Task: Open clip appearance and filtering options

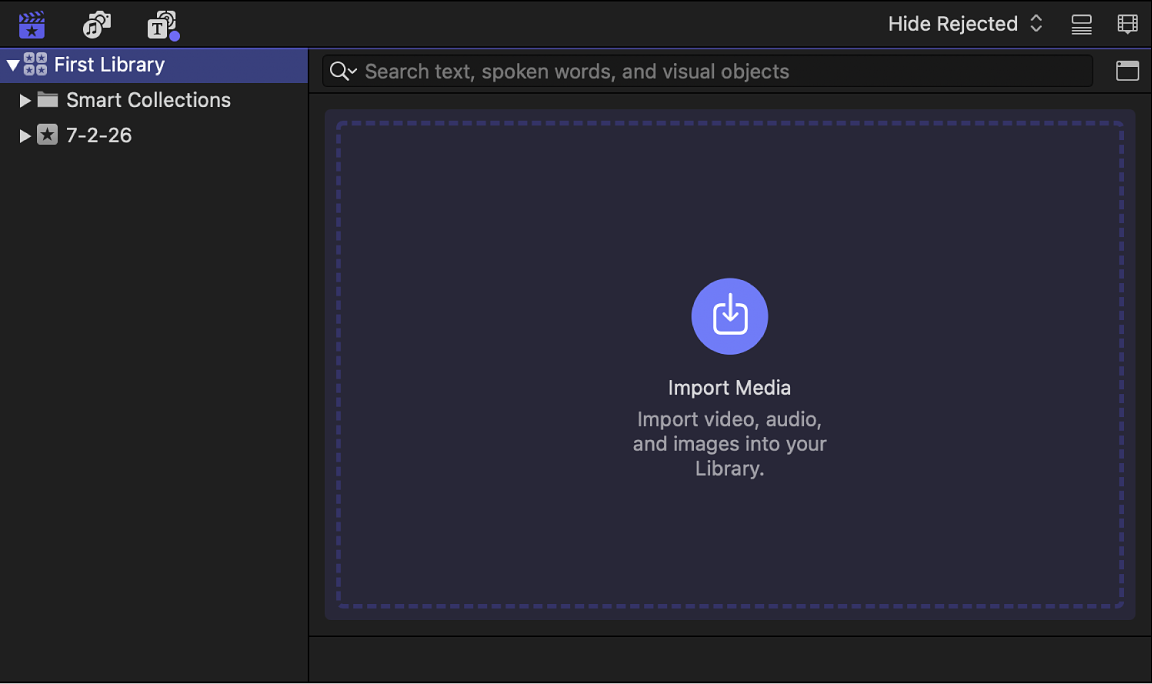Action: tap(1127, 25)
